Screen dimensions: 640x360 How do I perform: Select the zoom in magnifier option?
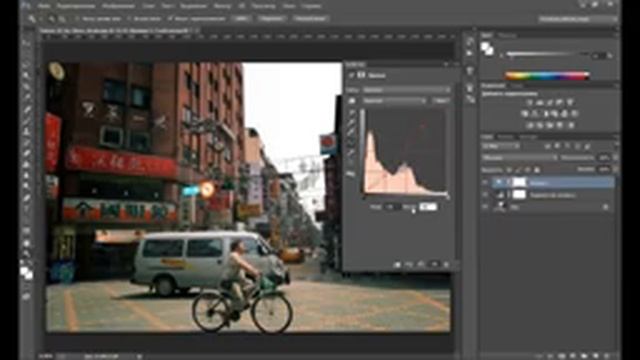[52, 19]
